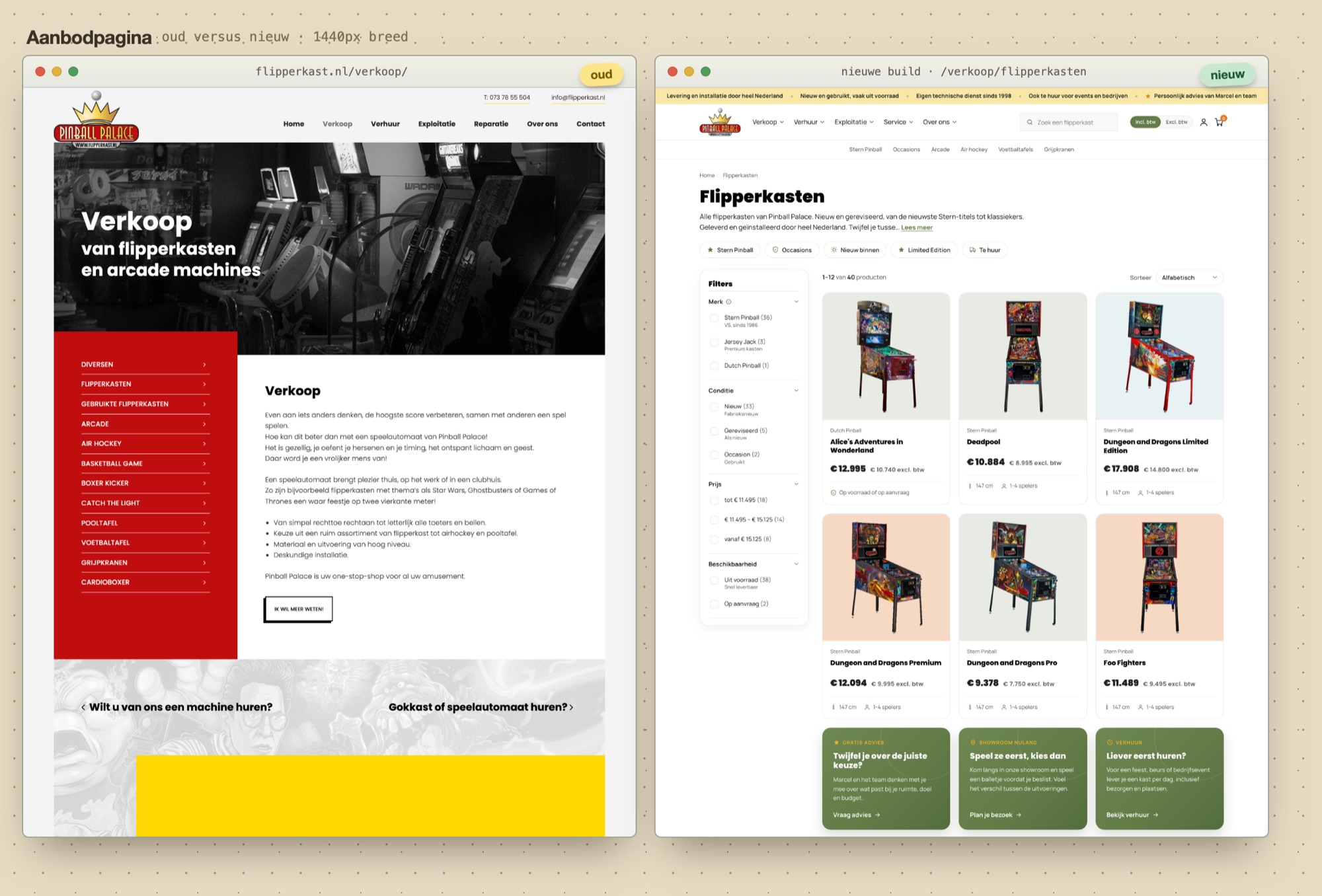
Task: Collapse the Beschikbaarheid filter section chevron
Action: [797, 564]
